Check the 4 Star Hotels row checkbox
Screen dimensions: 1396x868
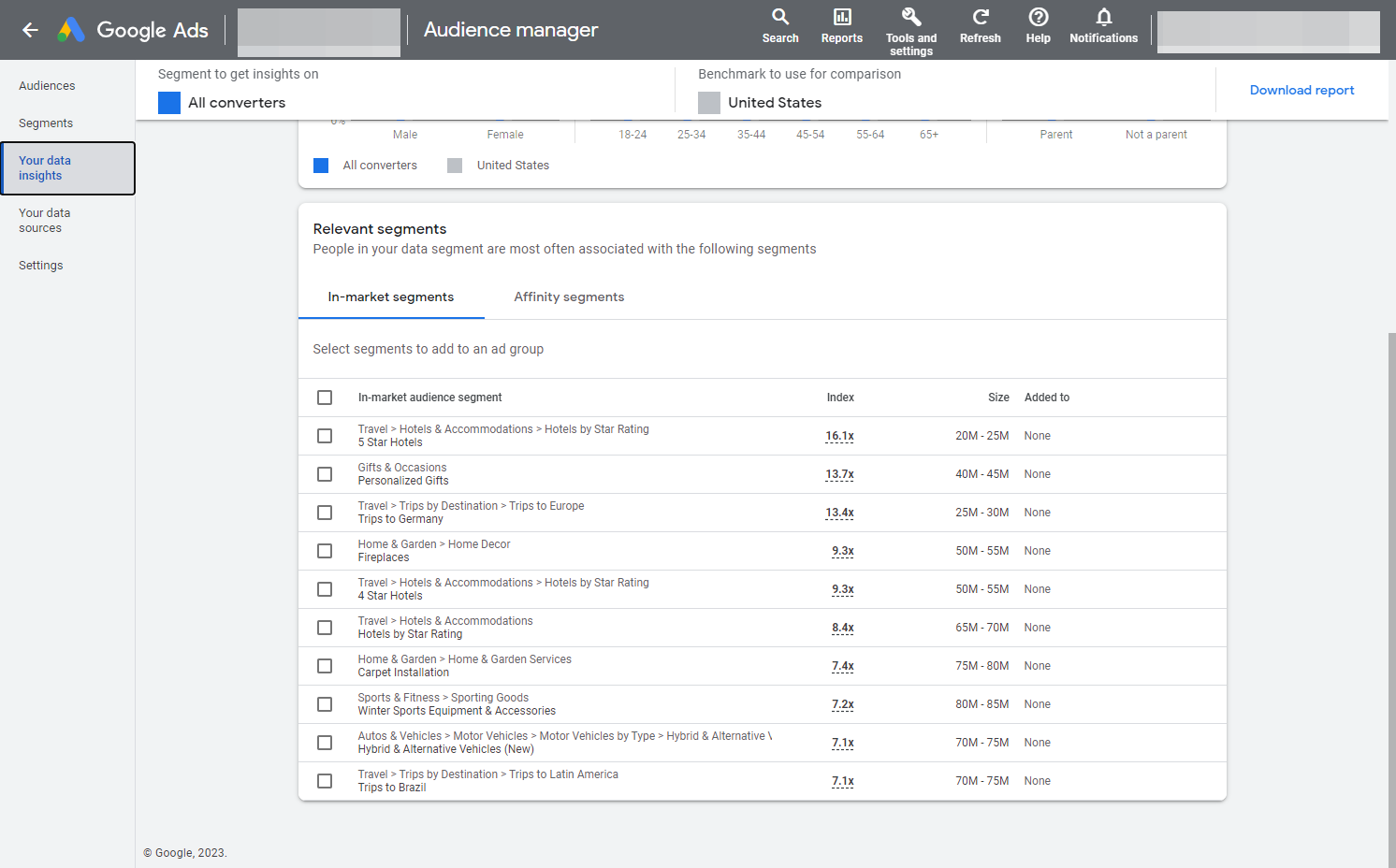pos(325,589)
